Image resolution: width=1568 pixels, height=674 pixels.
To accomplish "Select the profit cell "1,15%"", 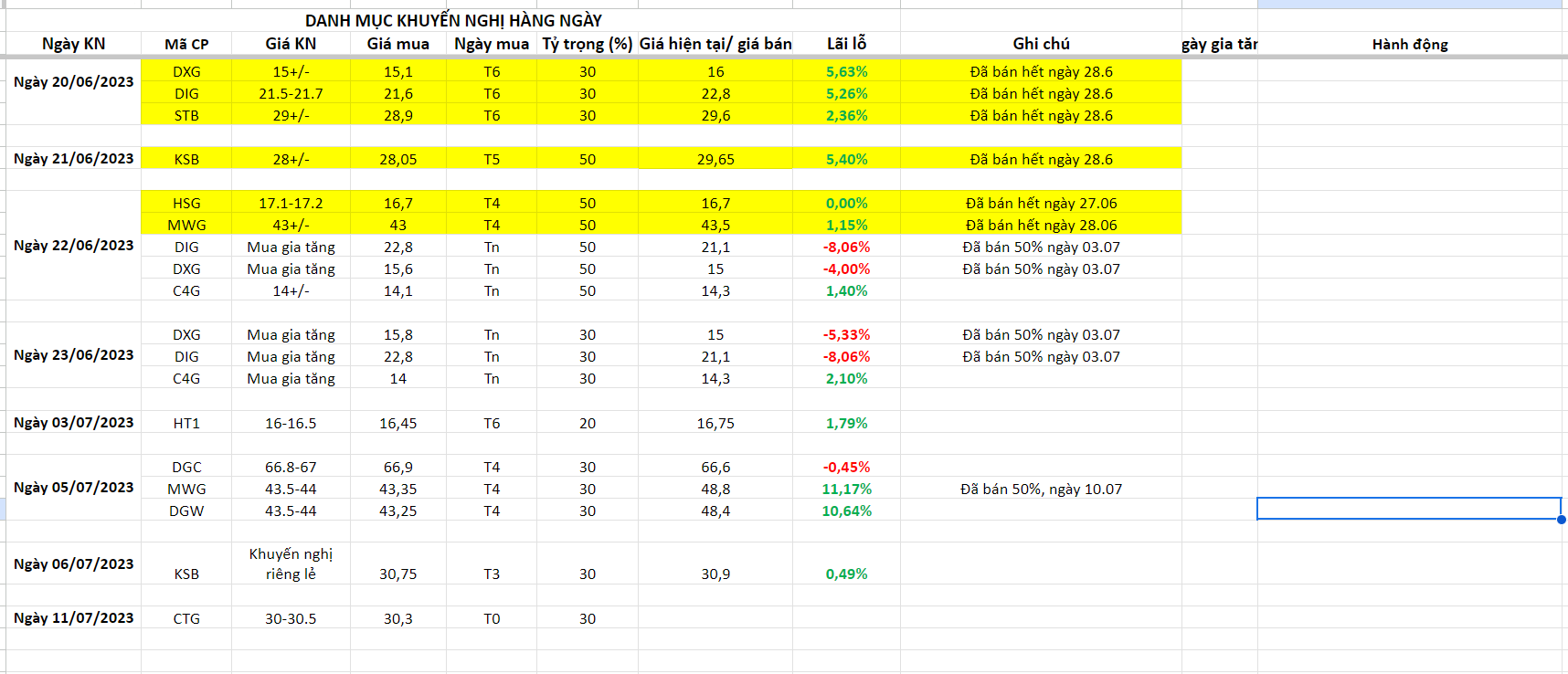I will [847, 225].
